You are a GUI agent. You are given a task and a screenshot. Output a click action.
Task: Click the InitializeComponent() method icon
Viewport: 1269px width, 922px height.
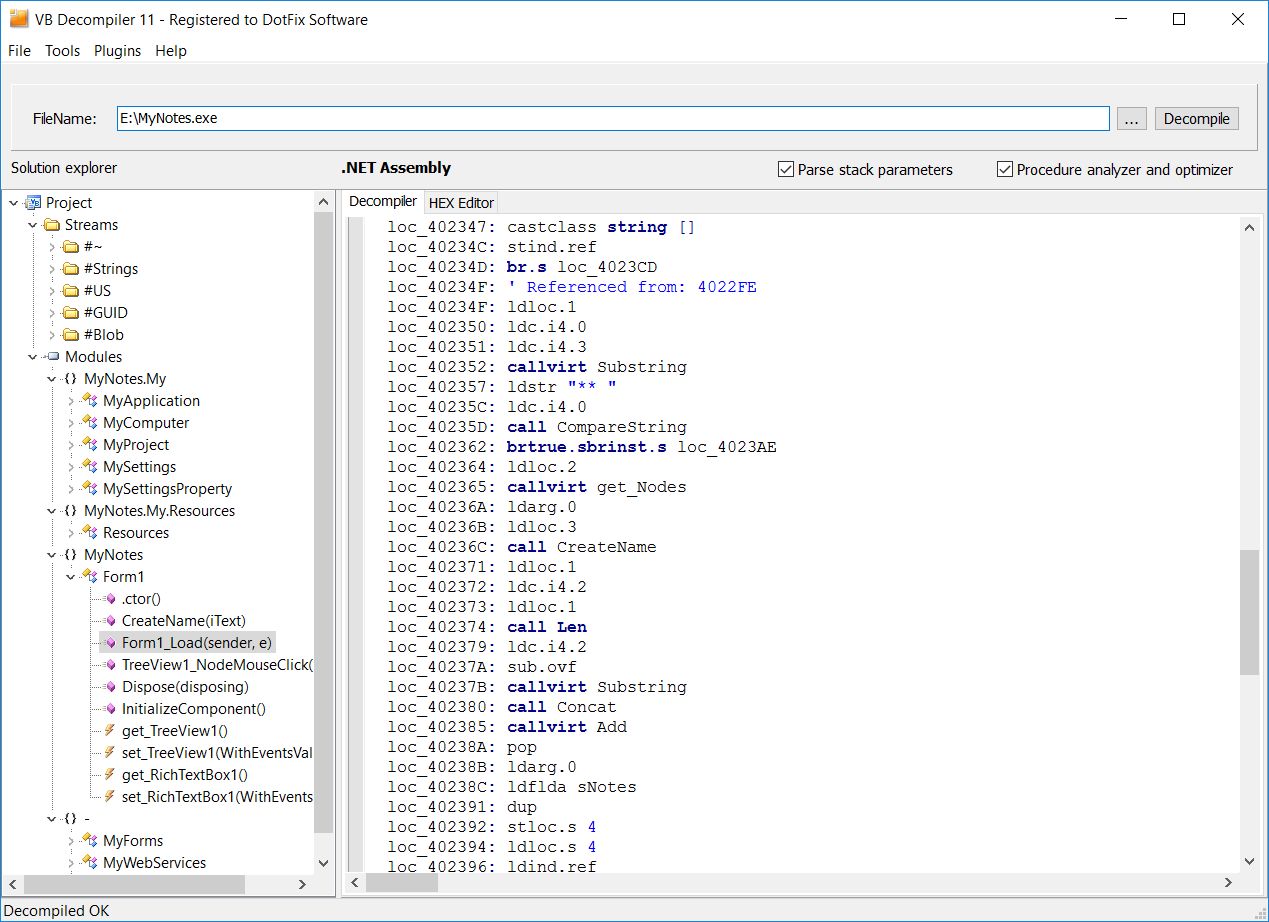coord(110,709)
